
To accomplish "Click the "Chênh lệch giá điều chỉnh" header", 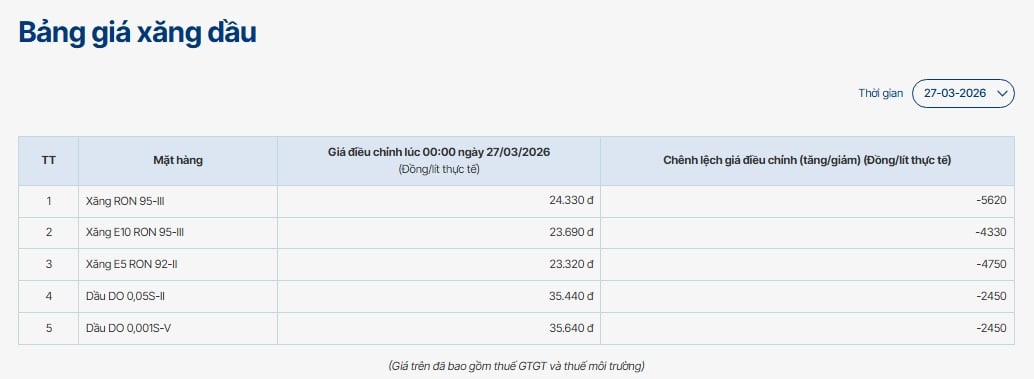I will pyautogui.click(x=807, y=161).
